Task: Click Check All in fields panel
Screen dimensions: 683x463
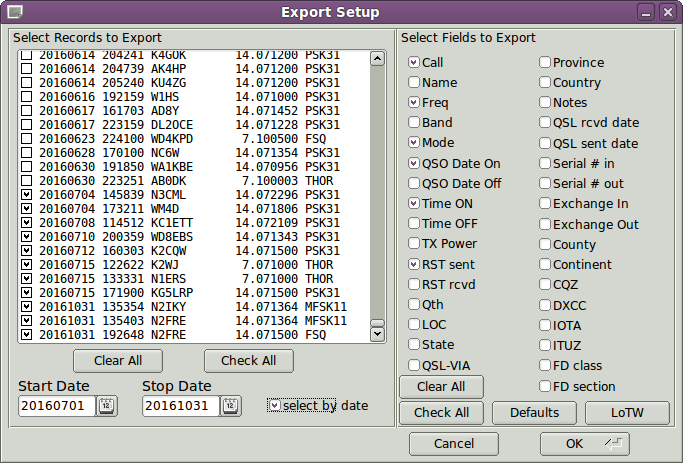Action: [441, 412]
